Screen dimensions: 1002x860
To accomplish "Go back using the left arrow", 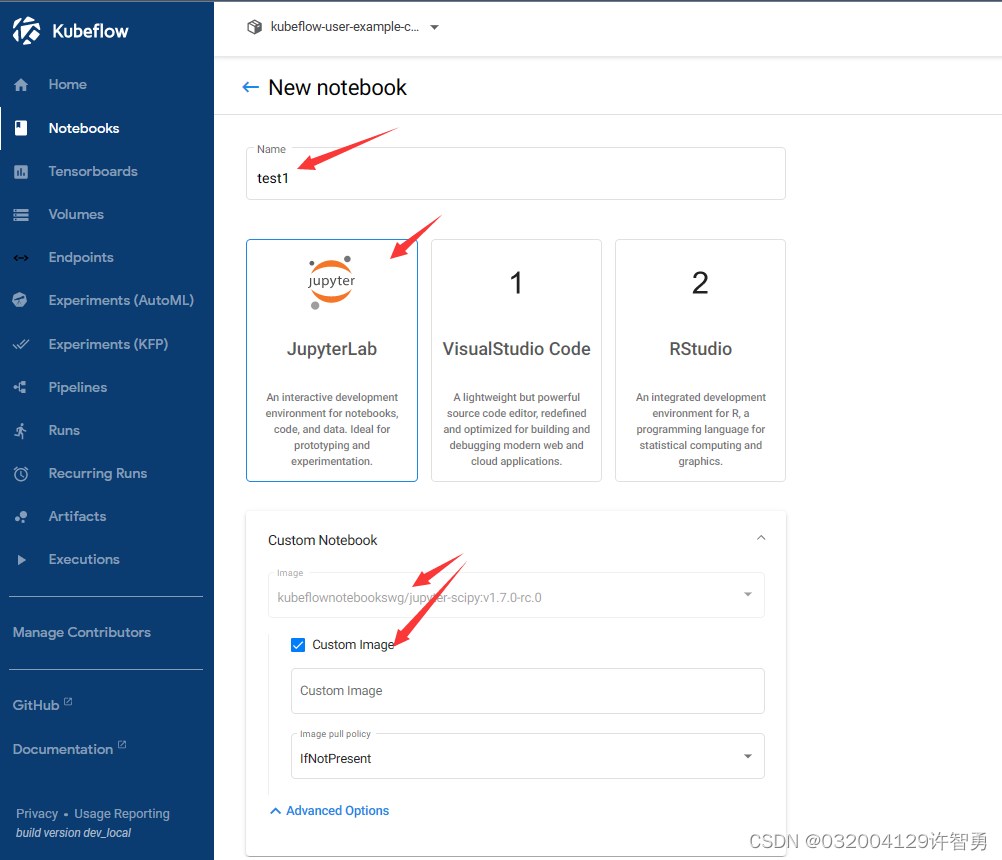I will tap(250, 88).
